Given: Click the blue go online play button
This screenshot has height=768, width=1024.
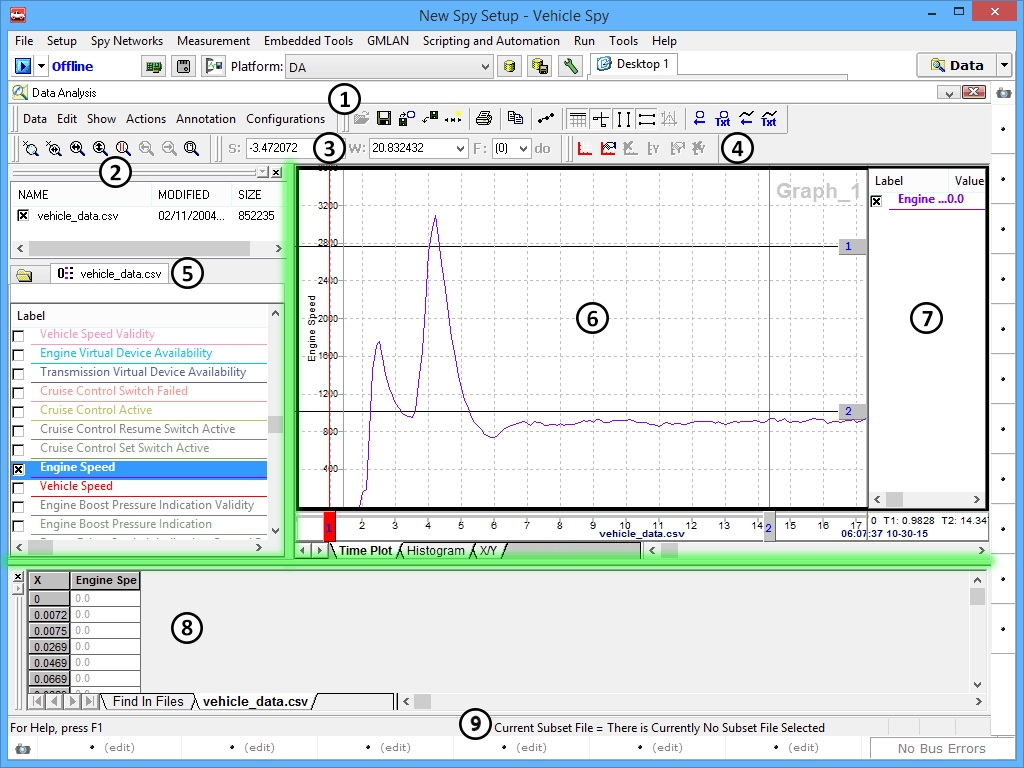Looking at the screenshot, I should [23, 66].
